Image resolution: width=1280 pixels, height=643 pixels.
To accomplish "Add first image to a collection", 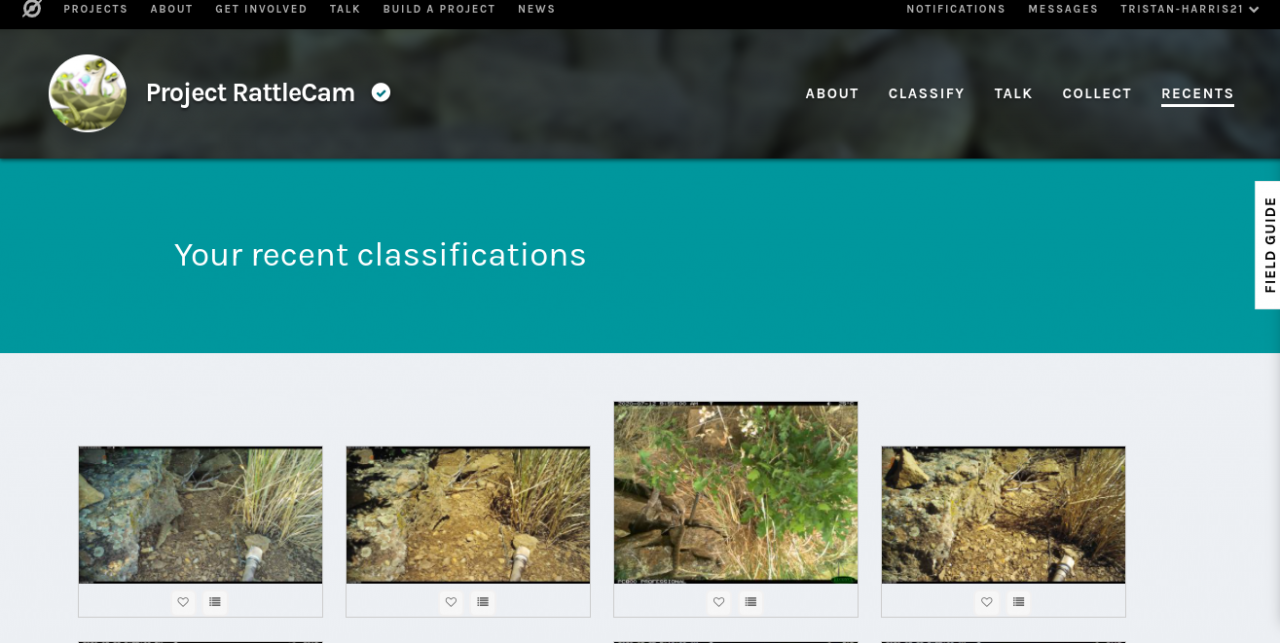I will (x=215, y=602).
